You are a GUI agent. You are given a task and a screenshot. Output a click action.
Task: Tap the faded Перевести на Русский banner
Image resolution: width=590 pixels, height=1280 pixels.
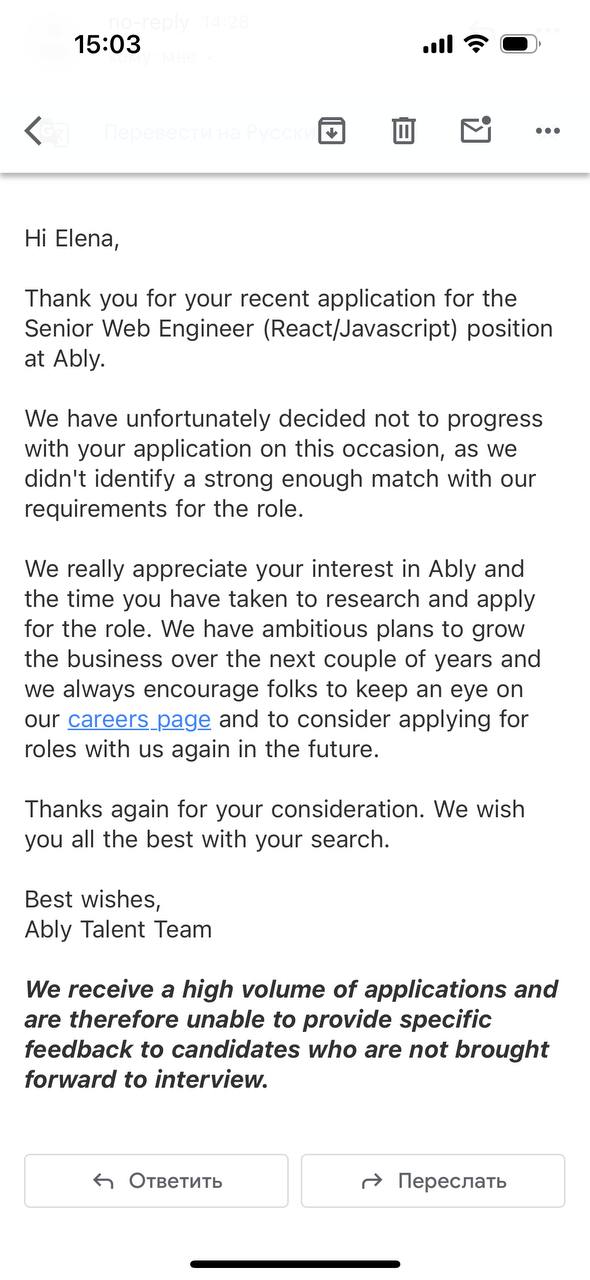tap(207, 132)
